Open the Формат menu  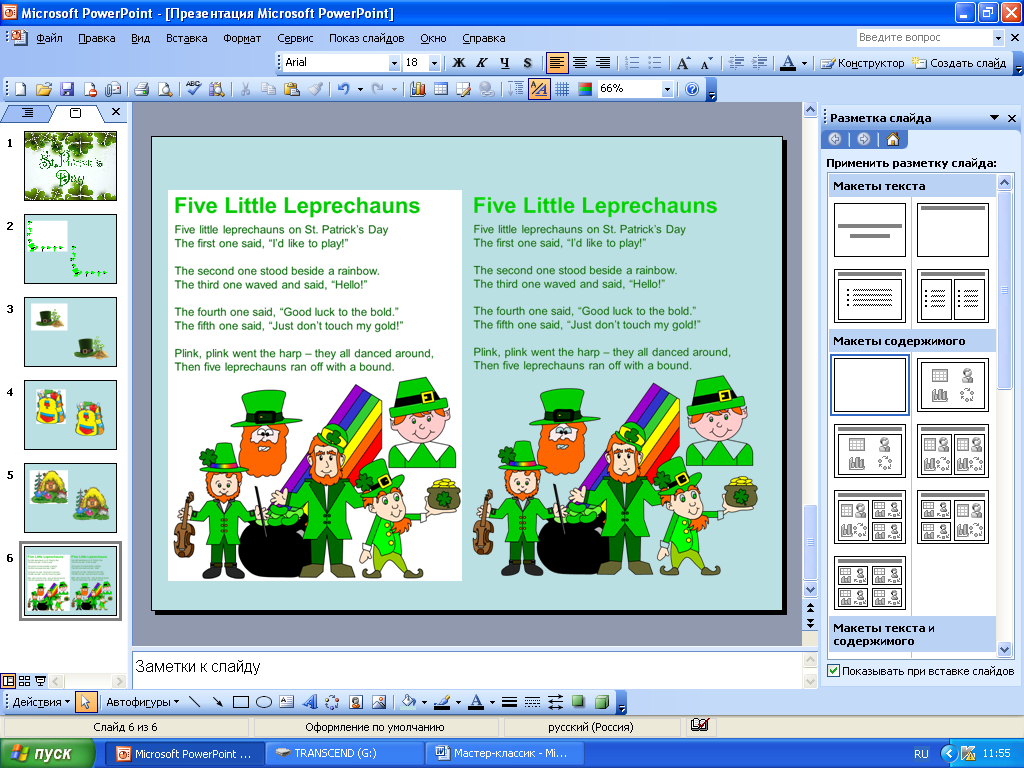(x=242, y=38)
